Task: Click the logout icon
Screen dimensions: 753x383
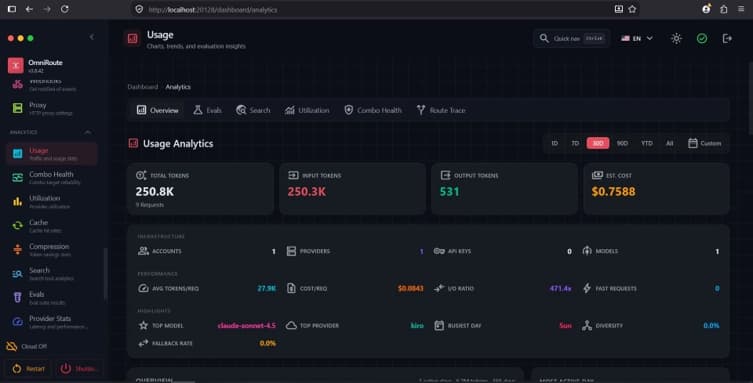Action: point(727,38)
